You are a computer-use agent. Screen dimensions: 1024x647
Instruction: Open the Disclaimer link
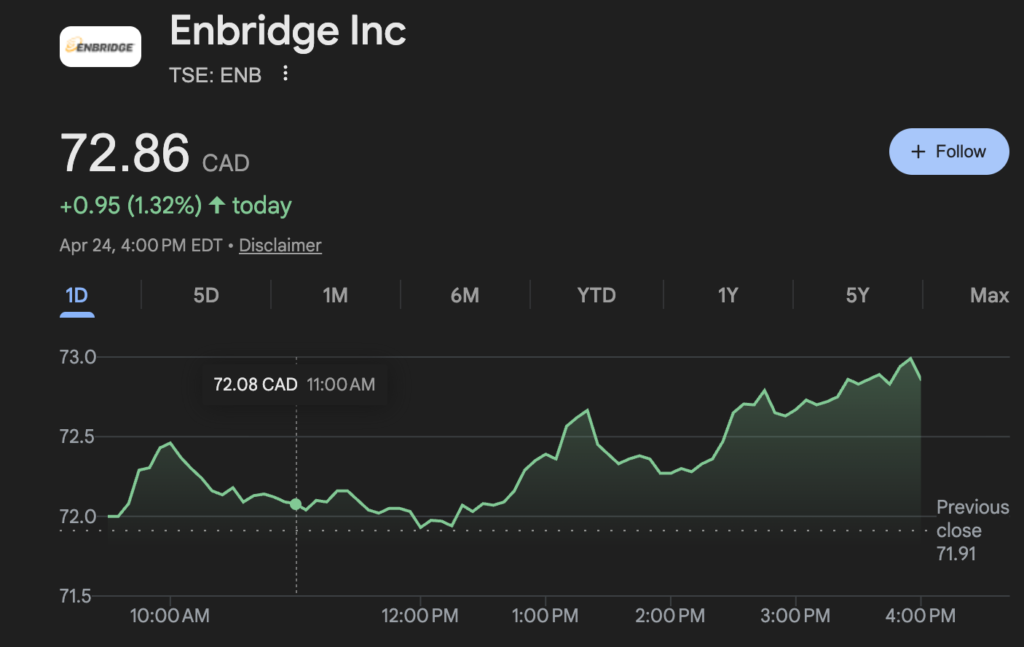point(280,245)
